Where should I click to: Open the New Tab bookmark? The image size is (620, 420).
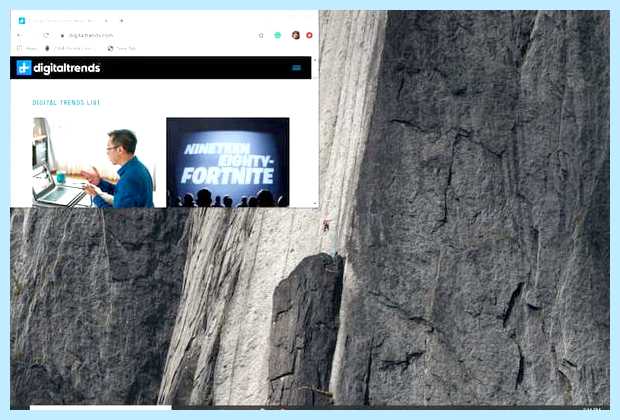pos(122,48)
